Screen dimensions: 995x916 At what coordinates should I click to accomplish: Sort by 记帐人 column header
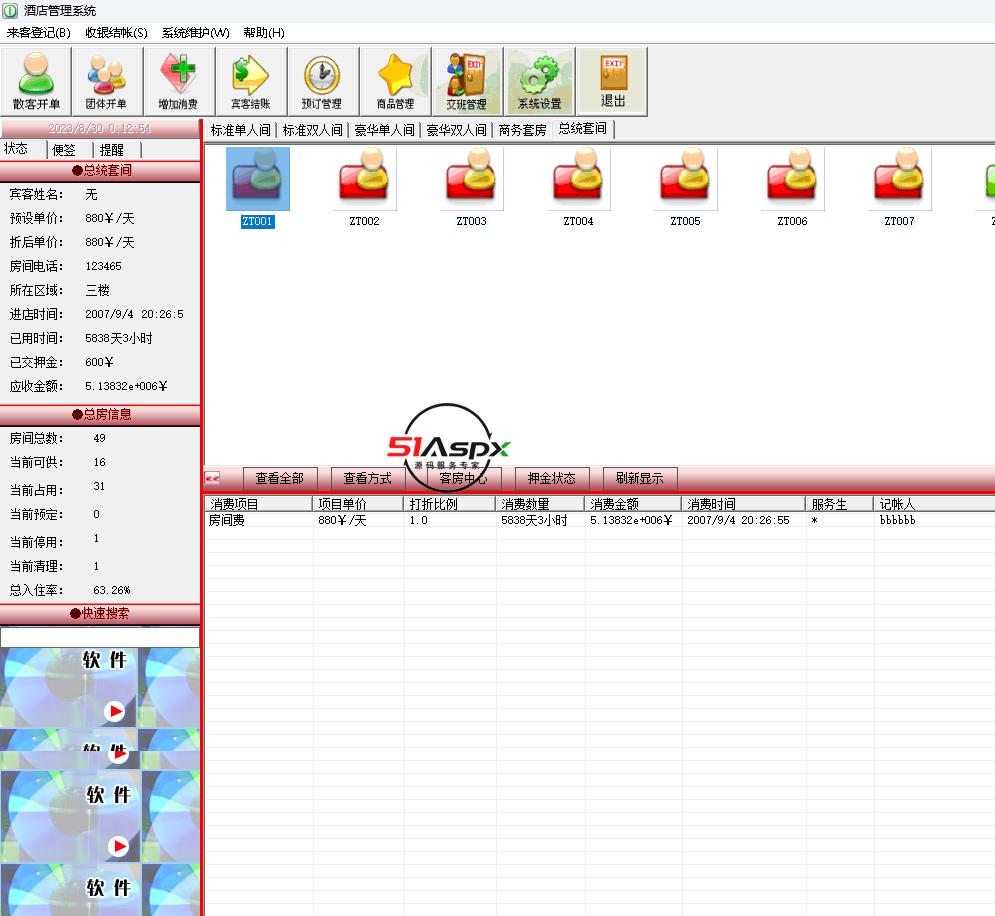pos(934,504)
